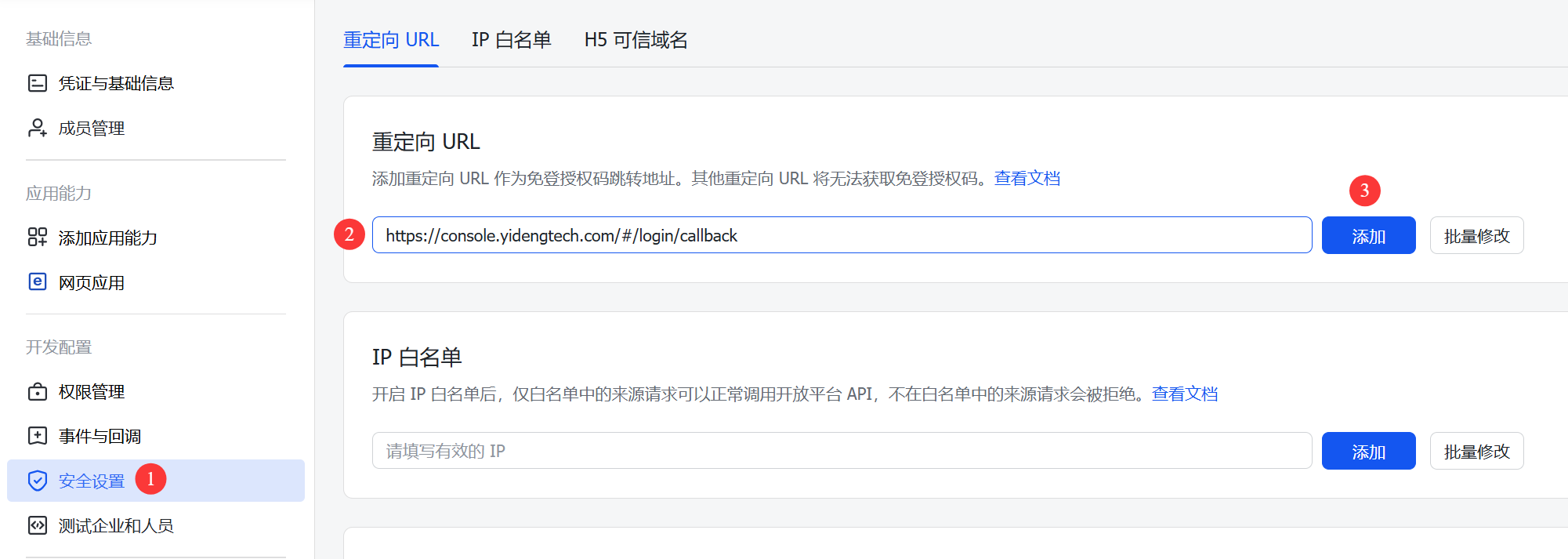The height and width of the screenshot is (559, 1568).
Task: Focus the redirect URL input field
Action: (x=841, y=235)
